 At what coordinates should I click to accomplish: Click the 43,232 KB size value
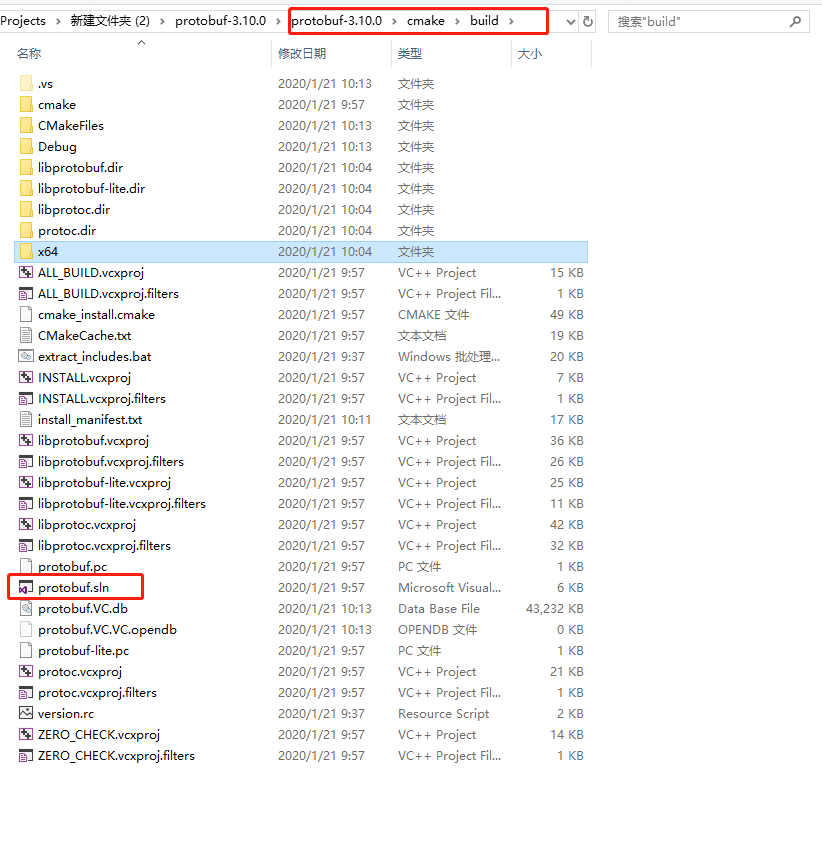coord(555,609)
